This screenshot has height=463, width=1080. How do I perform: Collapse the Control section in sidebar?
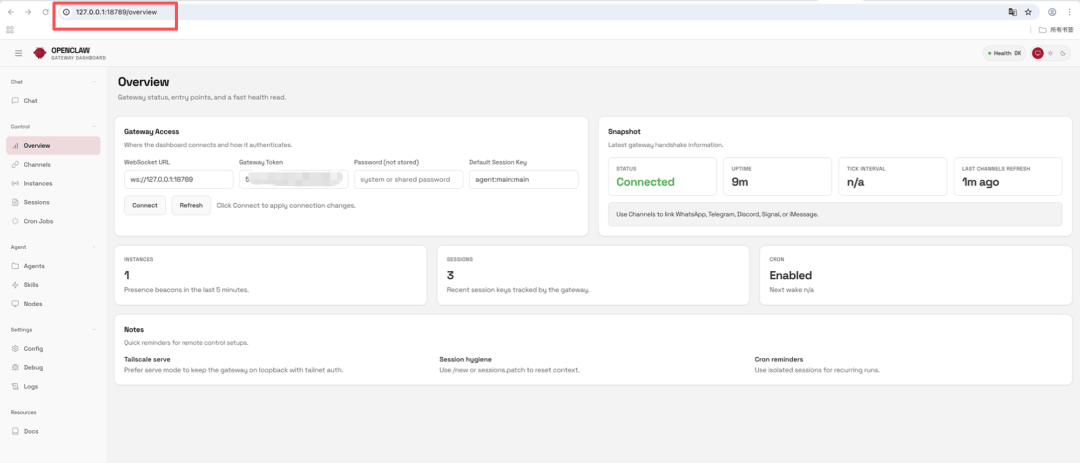click(94, 127)
